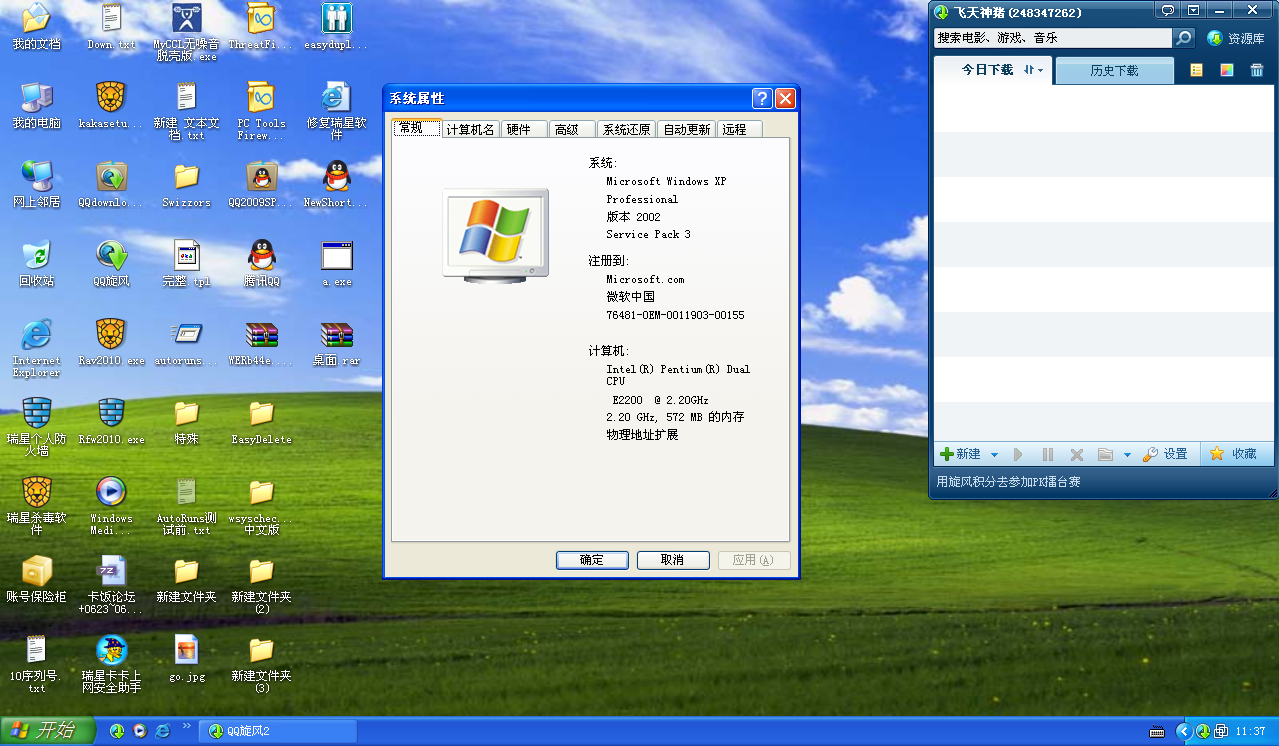Image resolution: width=1279 pixels, height=746 pixels.
Task: Click the taskbar clock showing 11:37
Action: (1251, 732)
